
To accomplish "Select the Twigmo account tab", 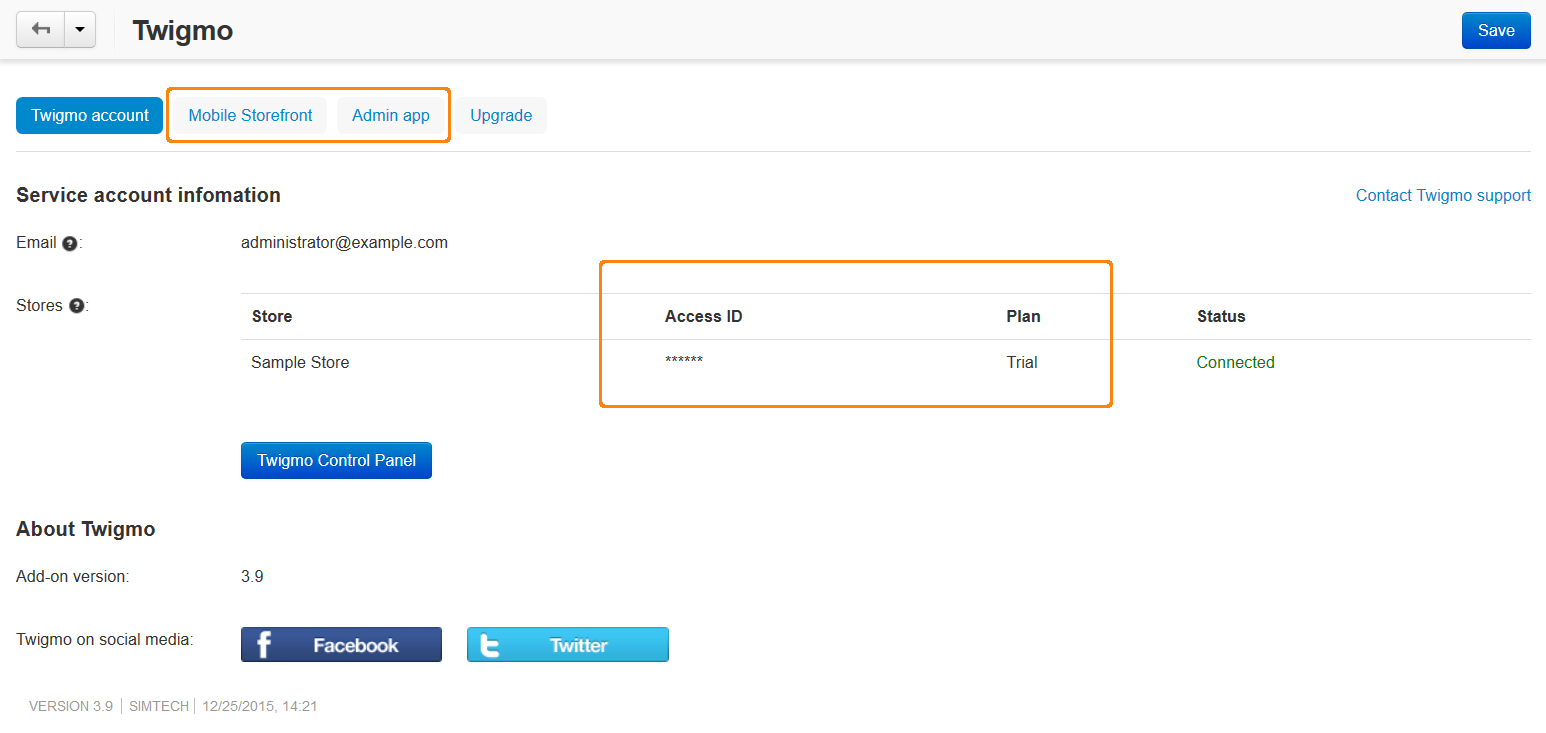I will 90,115.
